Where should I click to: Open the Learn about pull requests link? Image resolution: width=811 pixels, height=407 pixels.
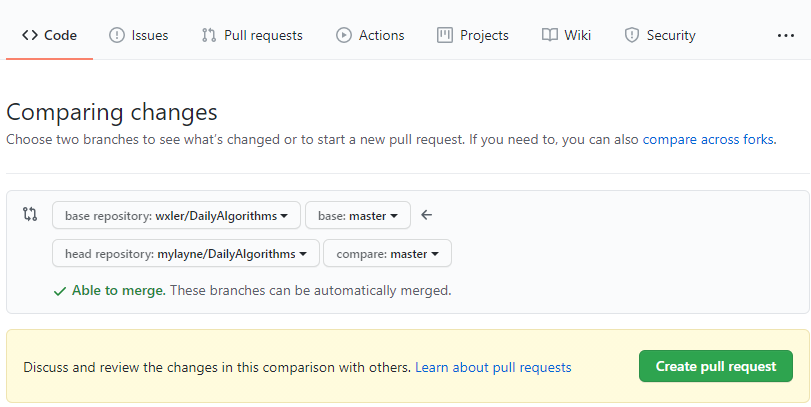pyautogui.click(x=493, y=367)
